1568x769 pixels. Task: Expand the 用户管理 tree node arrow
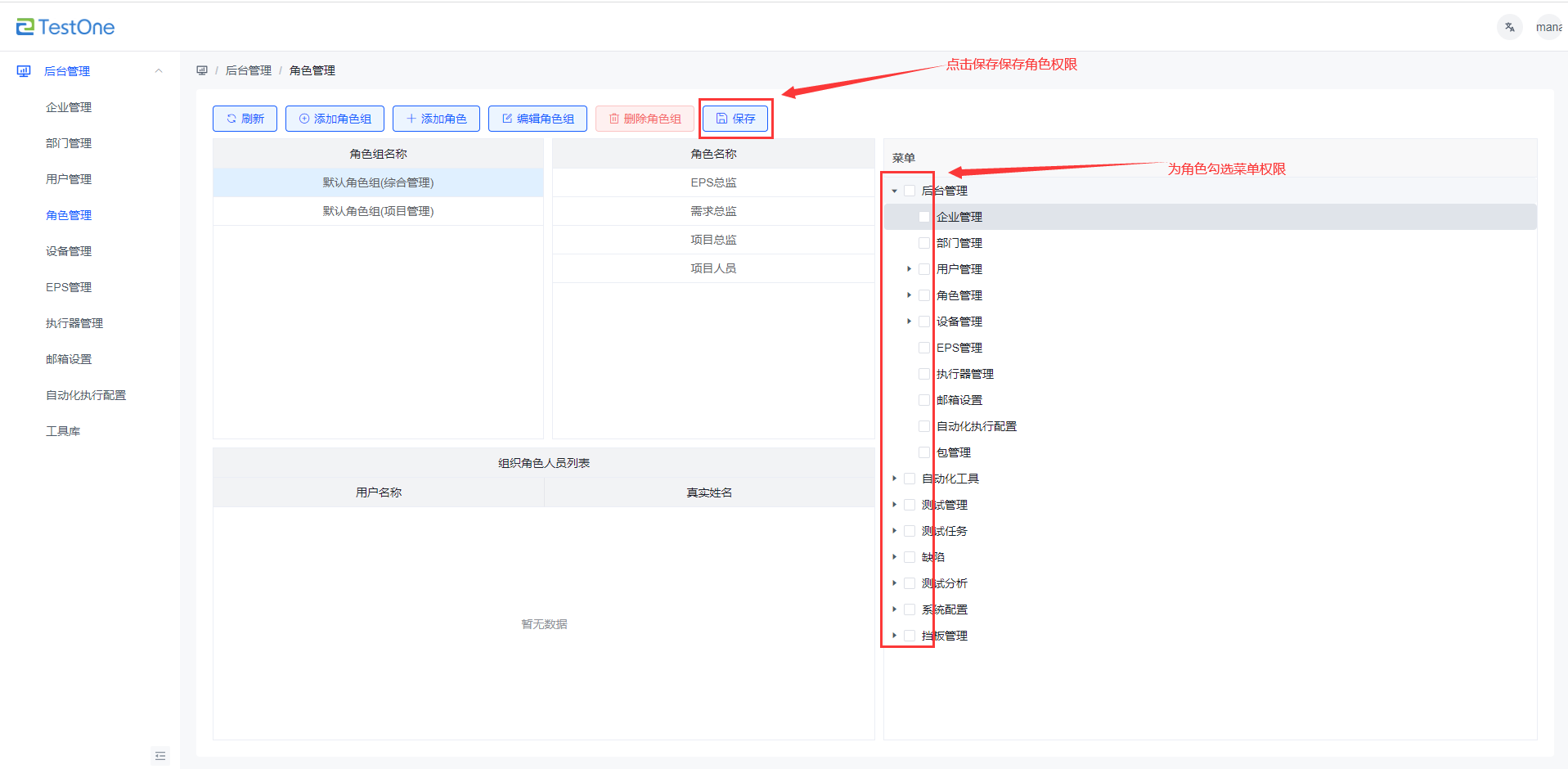click(909, 269)
